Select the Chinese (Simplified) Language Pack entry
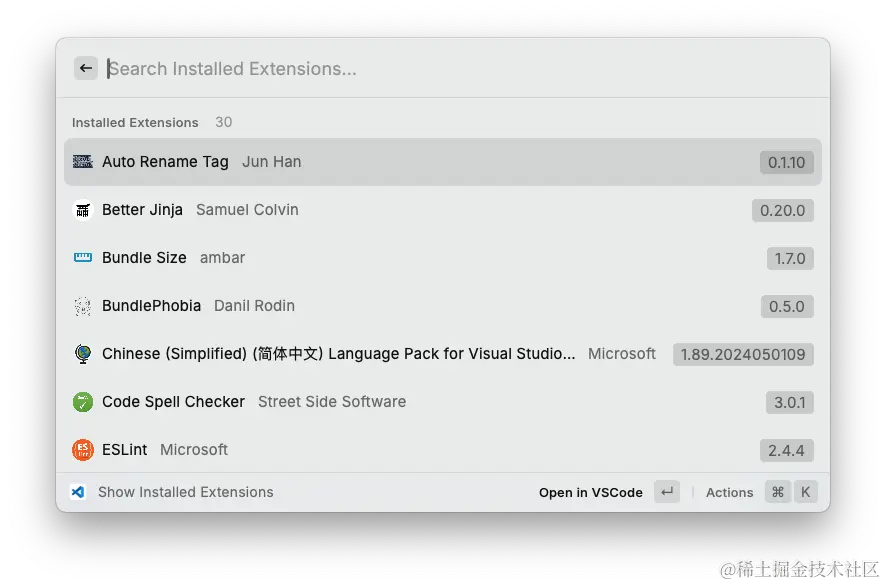 [442, 354]
